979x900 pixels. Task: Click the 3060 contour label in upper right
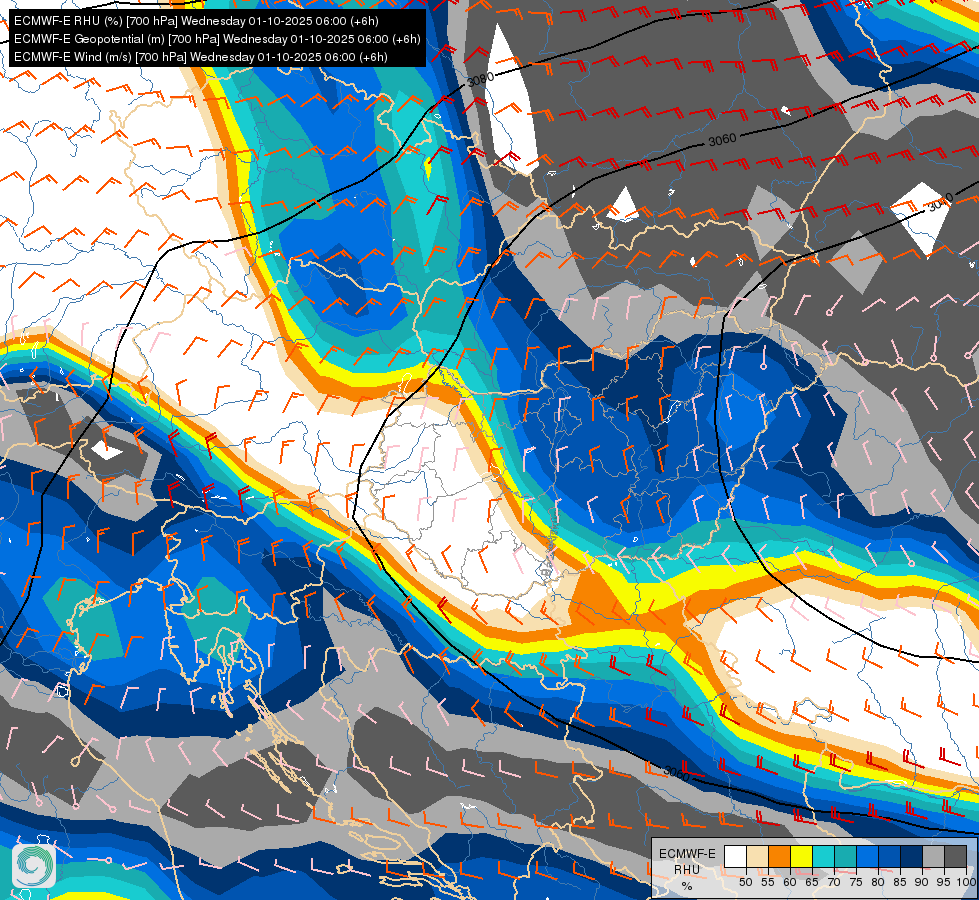[722, 139]
